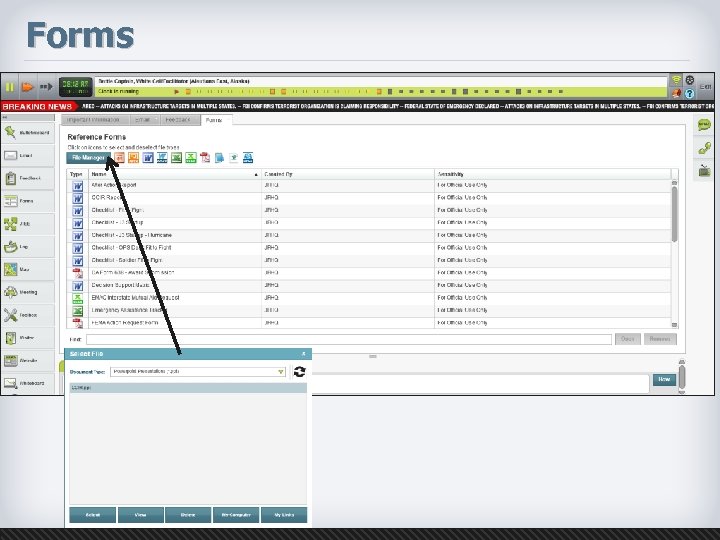Click the My Computer button

(236, 515)
